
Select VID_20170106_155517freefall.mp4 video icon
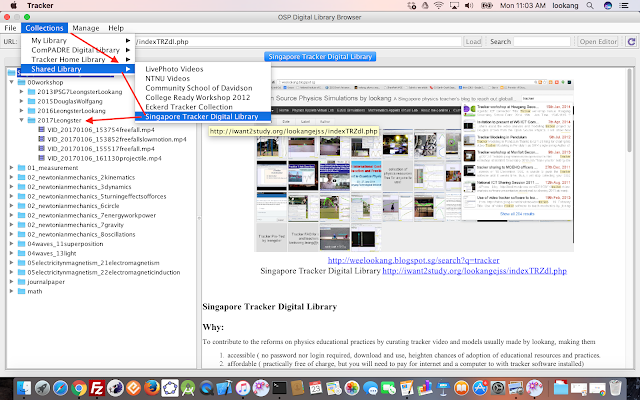pyautogui.click(x=41, y=149)
